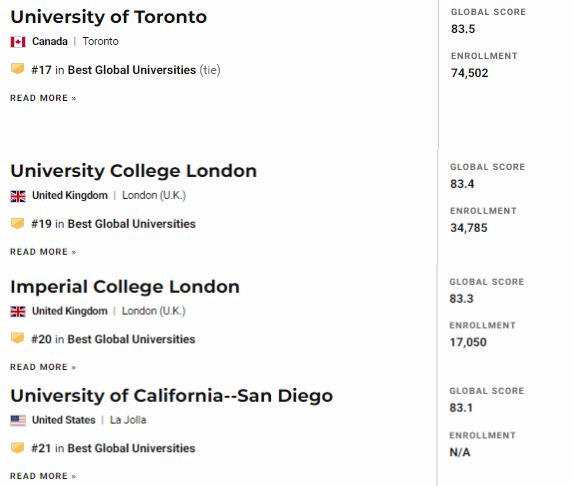The height and width of the screenshot is (486, 573).
Task: Click the gold badge next to #20 ranking
Action: pos(17,338)
